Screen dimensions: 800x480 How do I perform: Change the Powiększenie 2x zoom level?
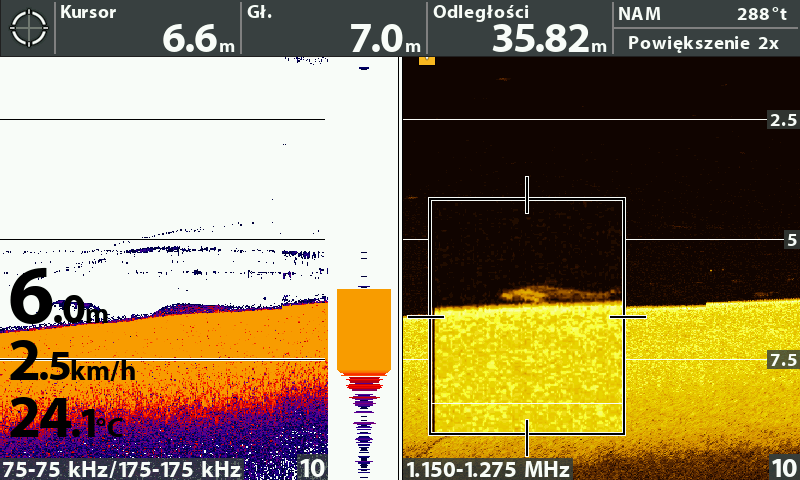705,43
